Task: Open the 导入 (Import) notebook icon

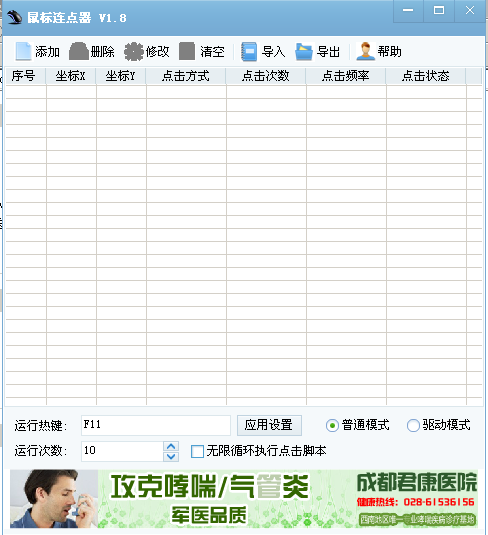Action: point(249,52)
